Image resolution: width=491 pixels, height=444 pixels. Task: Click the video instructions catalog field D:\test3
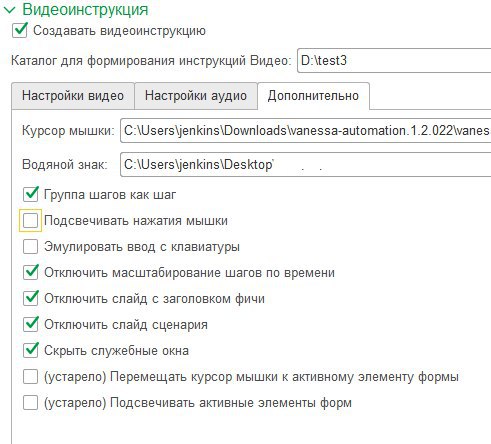click(394, 60)
